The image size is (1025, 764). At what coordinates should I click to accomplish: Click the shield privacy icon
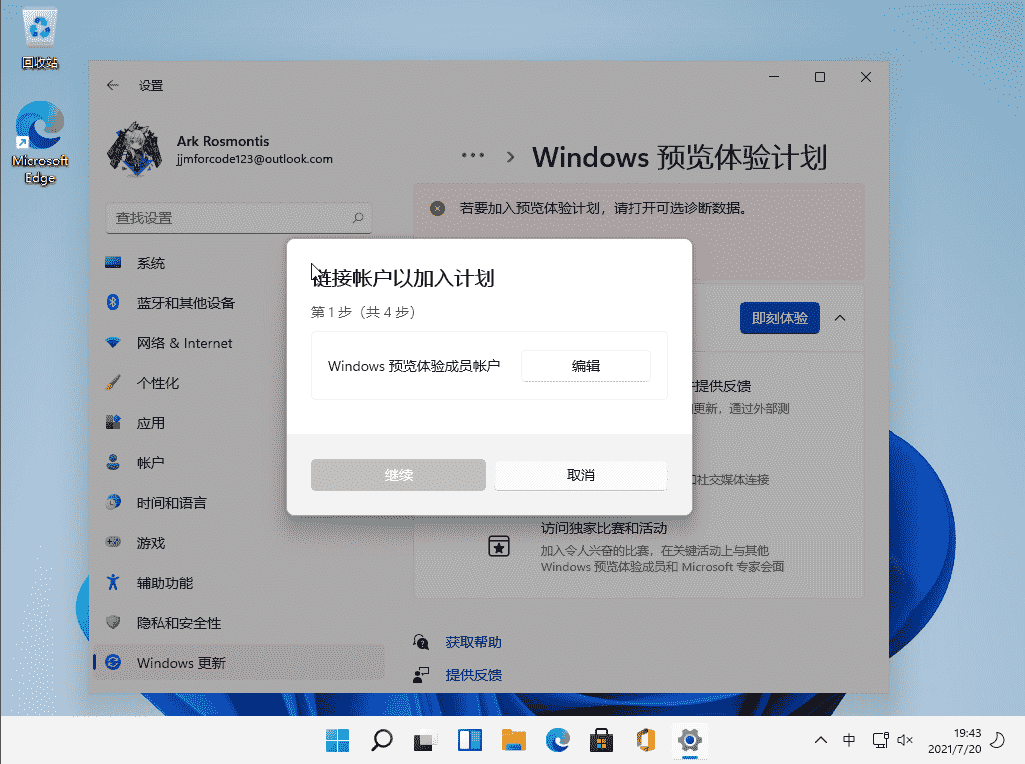click(x=113, y=622)
